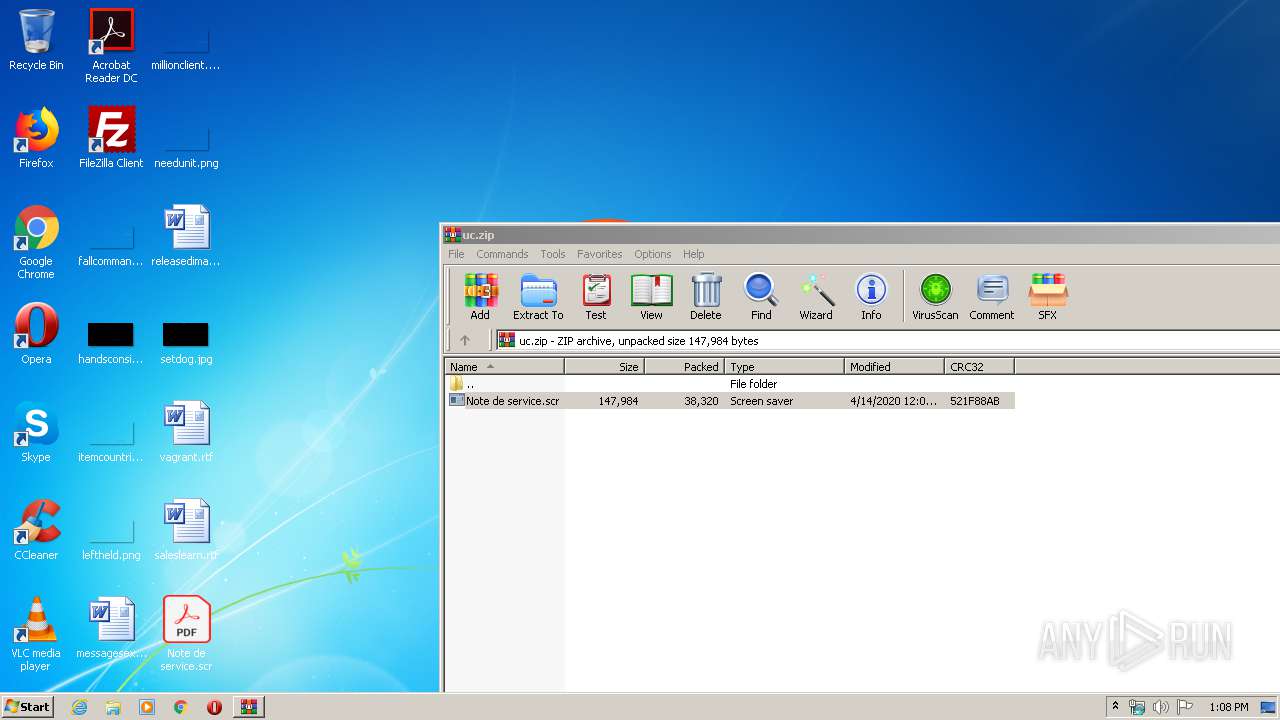Select 'Note de service.scr' in archive list

coord(512,401)
